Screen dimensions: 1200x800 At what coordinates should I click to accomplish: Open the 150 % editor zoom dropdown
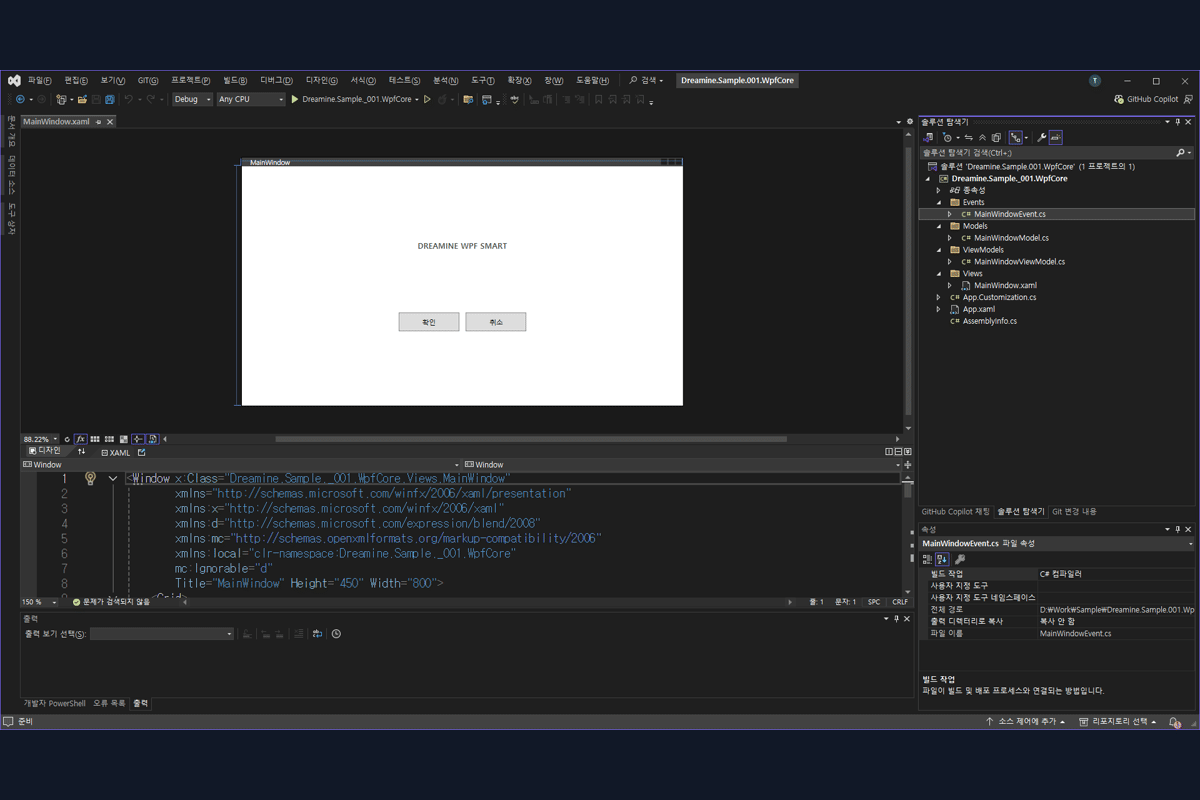click(x=40, y=602)
